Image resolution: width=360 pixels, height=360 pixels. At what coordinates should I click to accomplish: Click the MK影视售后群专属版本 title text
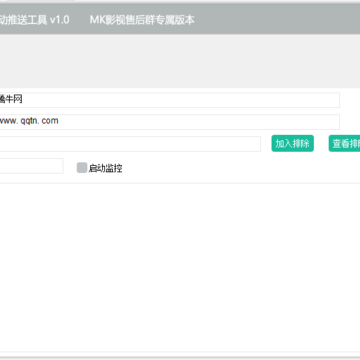(x=142, y=20)
